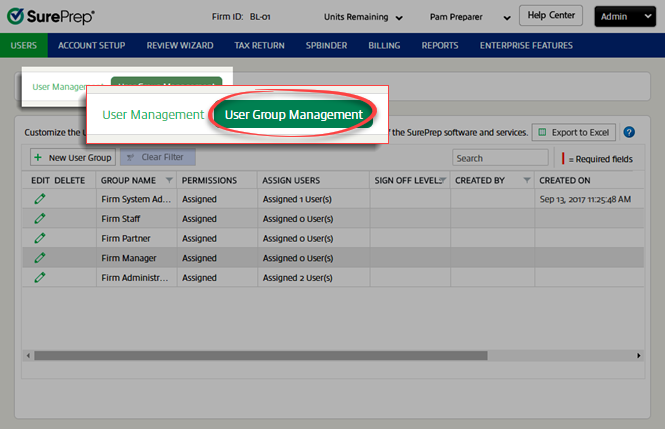Image resolution: width=665 pixels, height=429 pixels.
Task: Select the Firm Partner group name
Action: 126,238
